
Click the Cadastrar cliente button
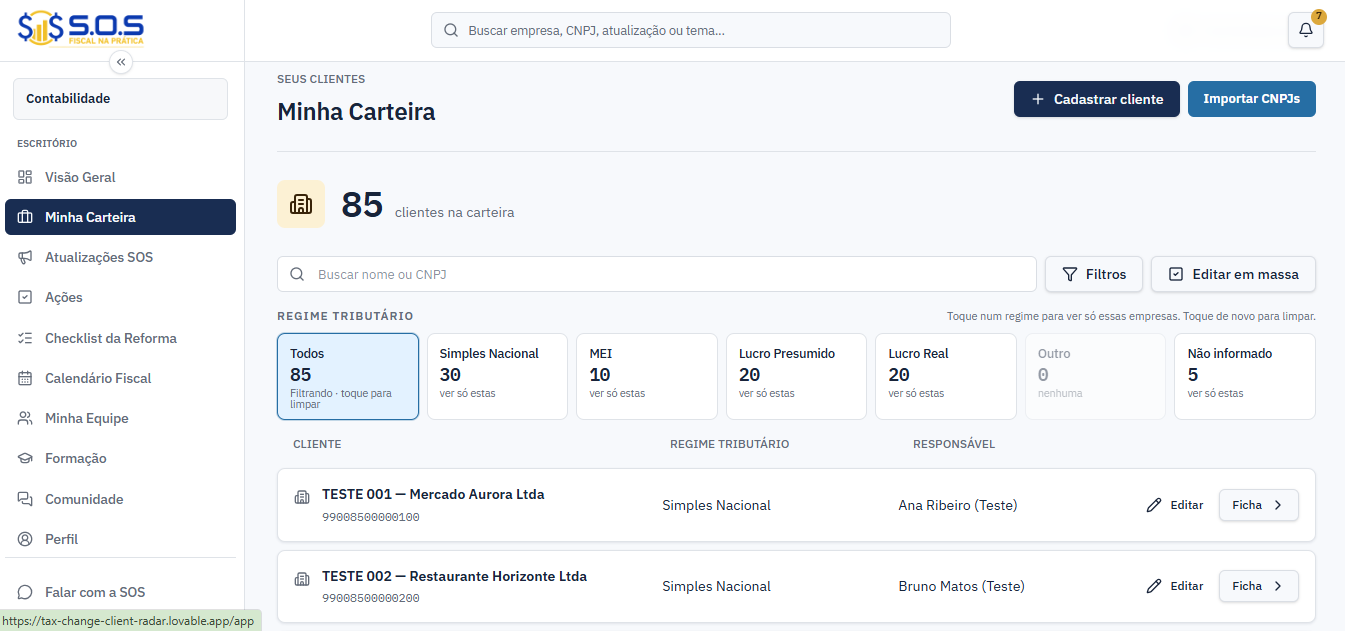click(x=1097, y=99)
